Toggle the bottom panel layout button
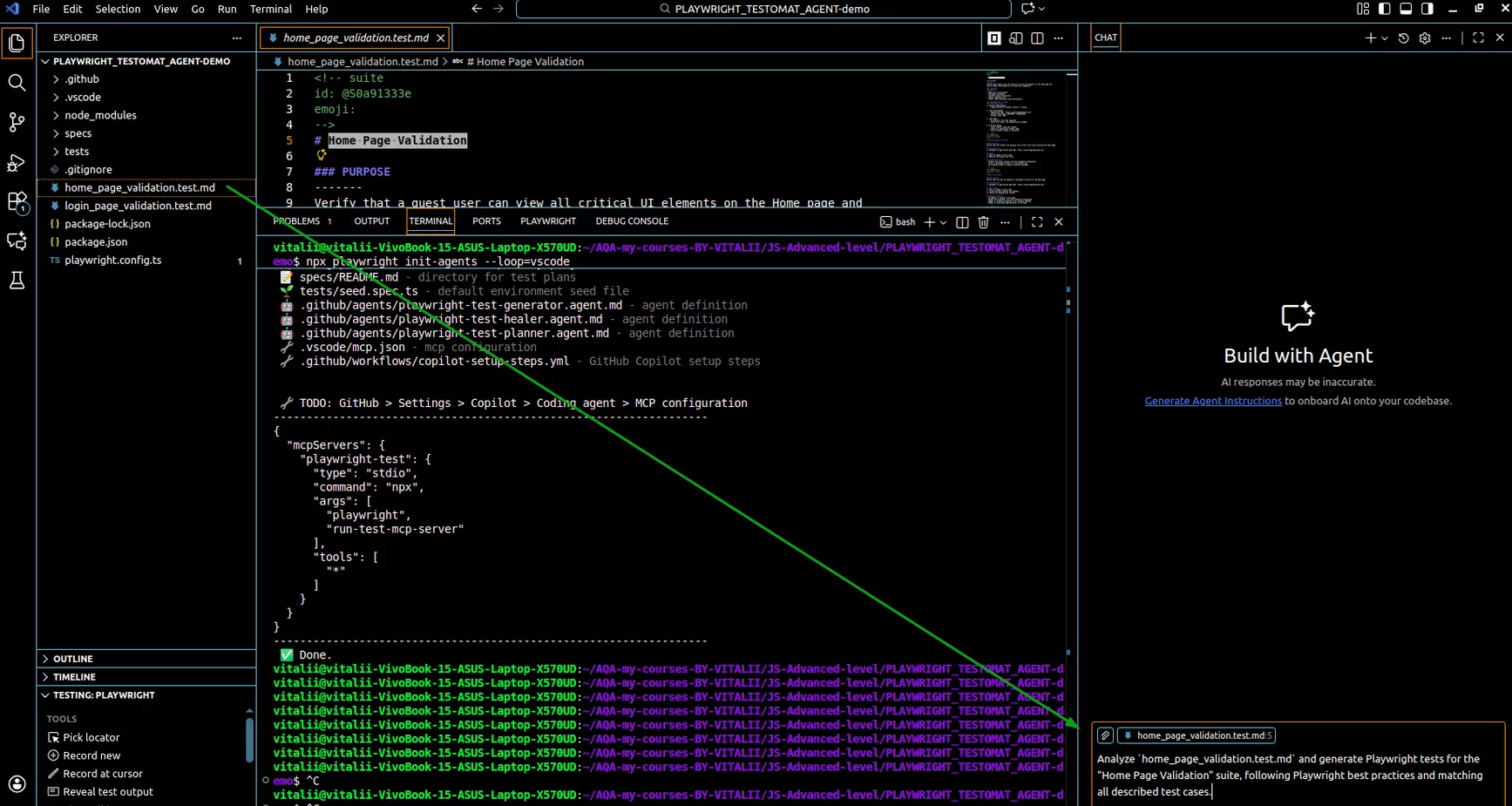 [1406, 9]
